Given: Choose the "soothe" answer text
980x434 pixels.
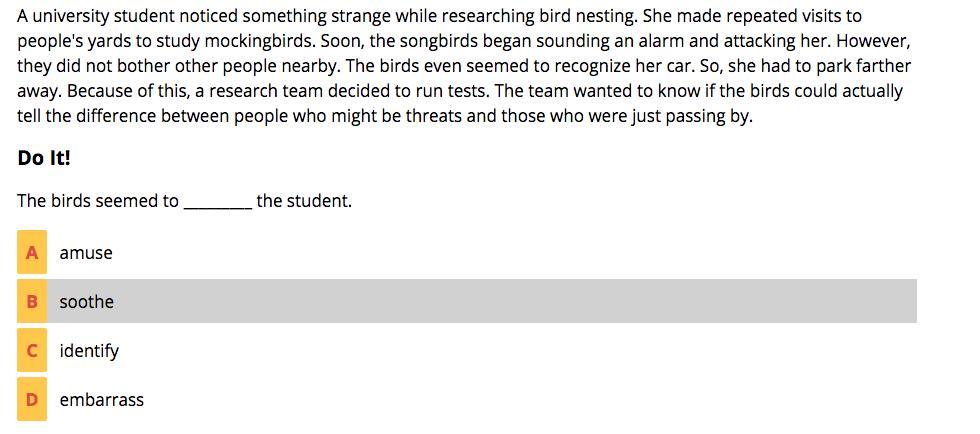Looking at the screenshot, I should click(87, 302).
